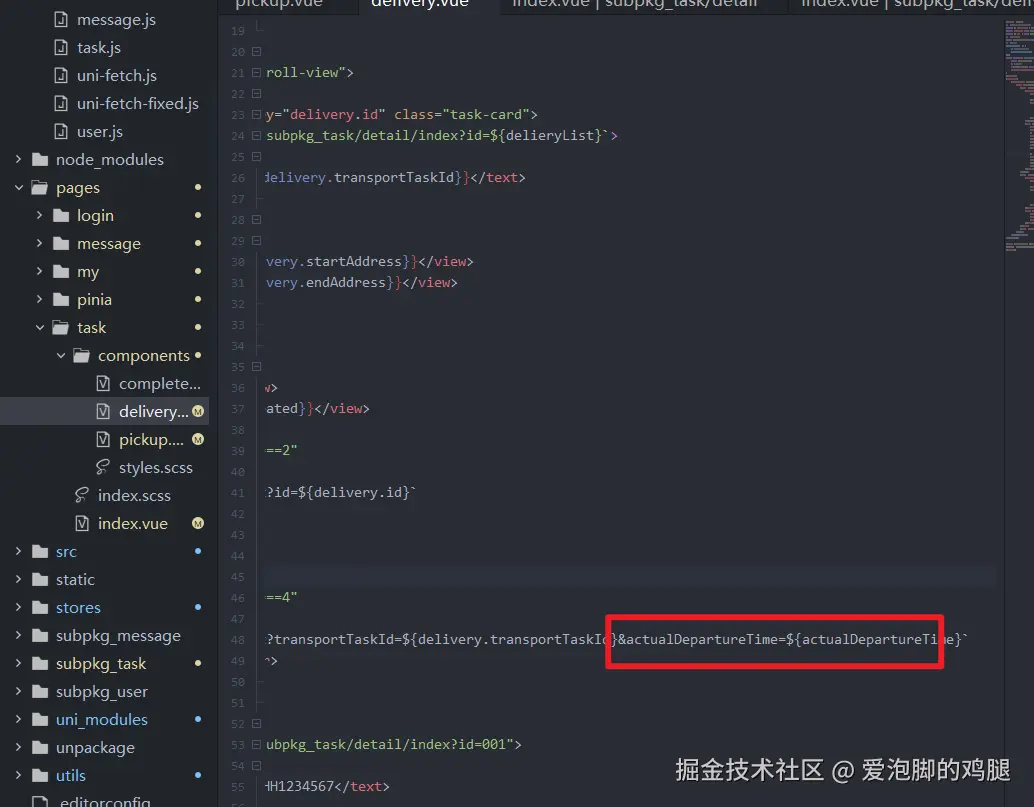The height and width of the screenshot is (807, 1034).
Task: Click the Vue icon beside complete file
Action: pyautogui.click(x=103, y=384)
